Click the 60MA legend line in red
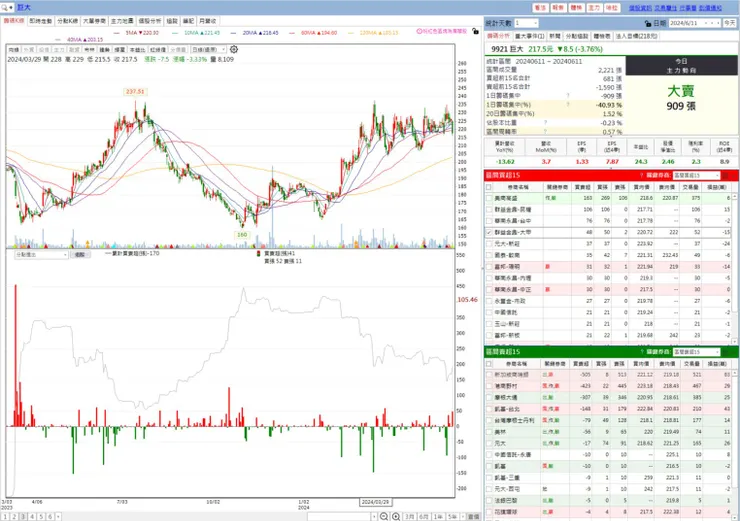740x521 pixels. [313, 33]
